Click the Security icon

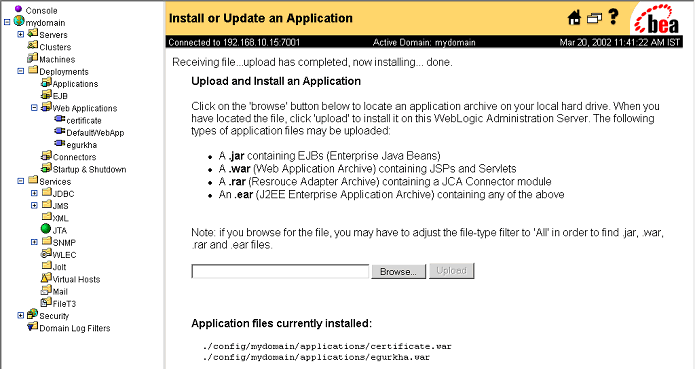coord(32,314)
